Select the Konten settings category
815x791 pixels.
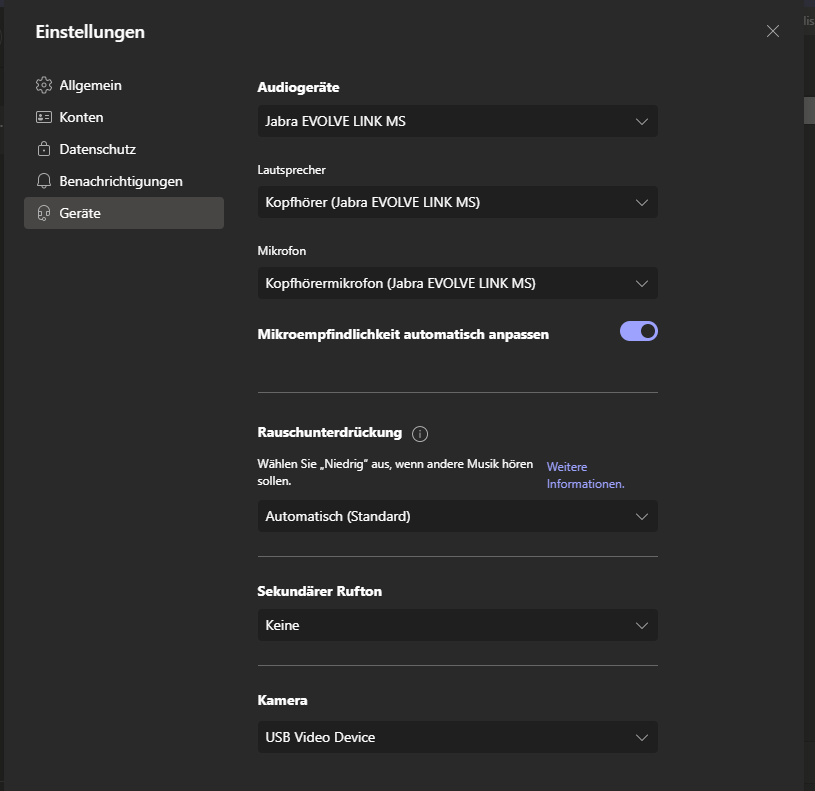[x=124, y=117]
